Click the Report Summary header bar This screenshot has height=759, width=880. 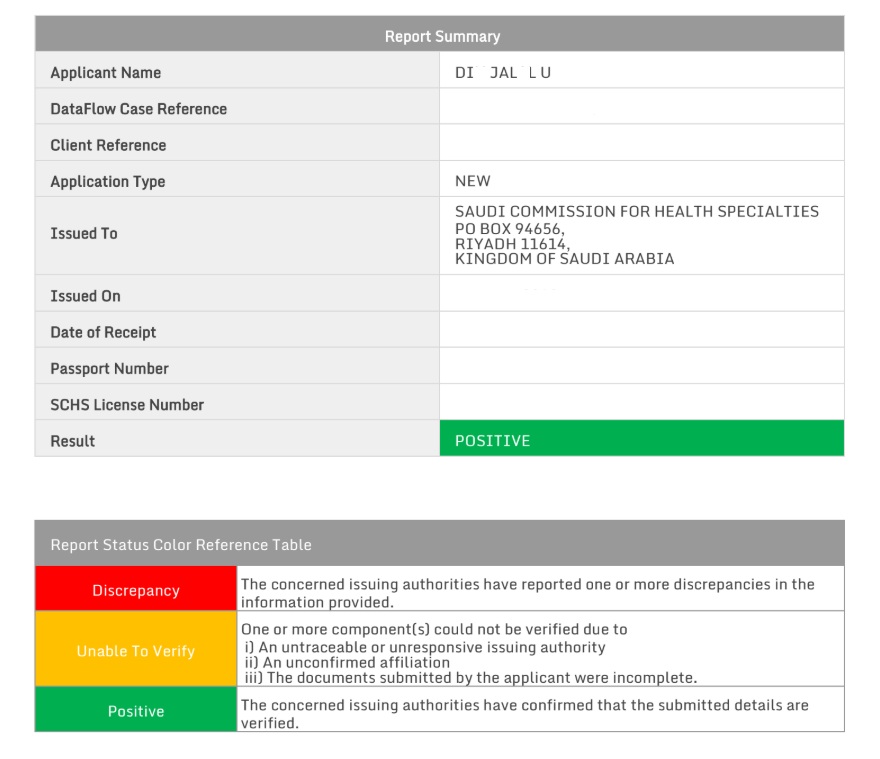pos(440,35)
